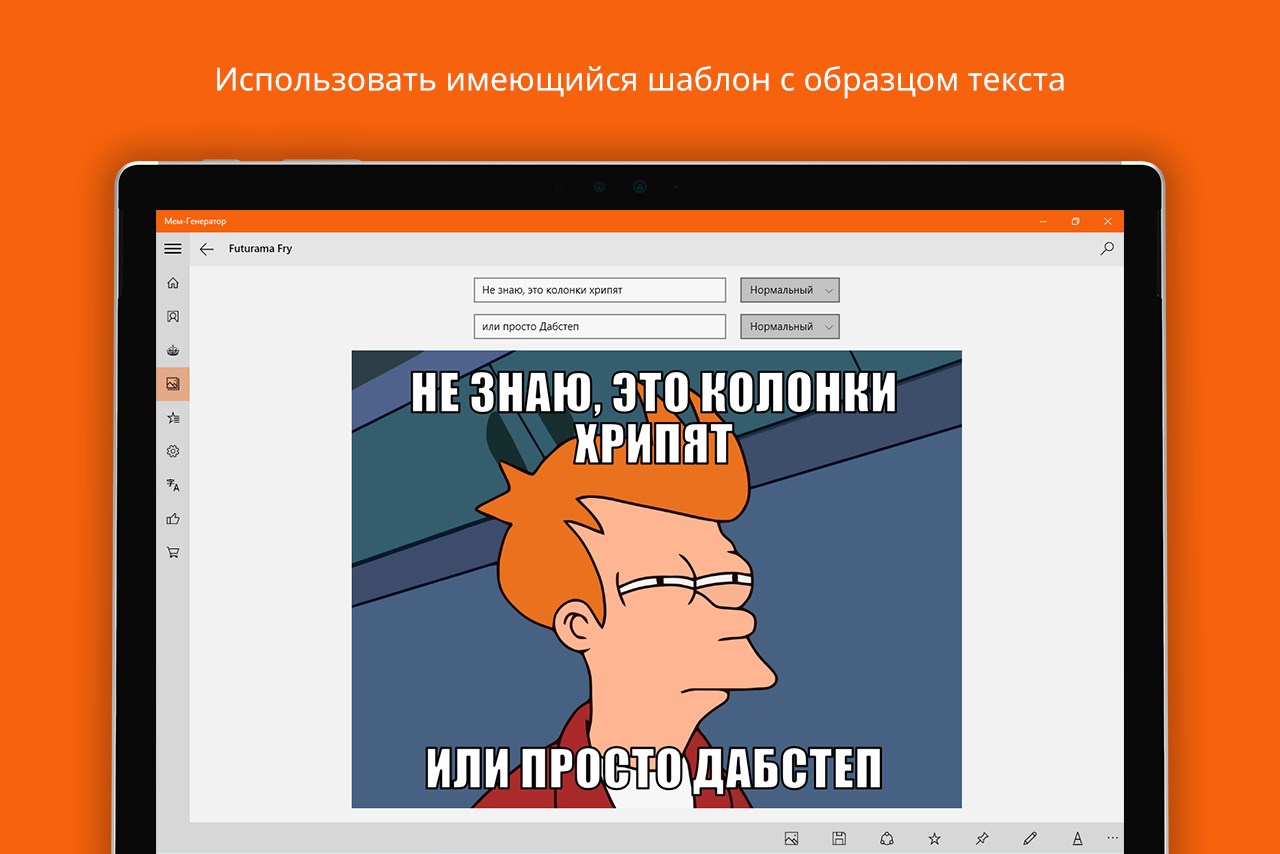Image resolution: width=1280 pixels, height=854 pixels.
Task: Click the 'или просто Дабстеп' text field
Action: coord(600,327)
